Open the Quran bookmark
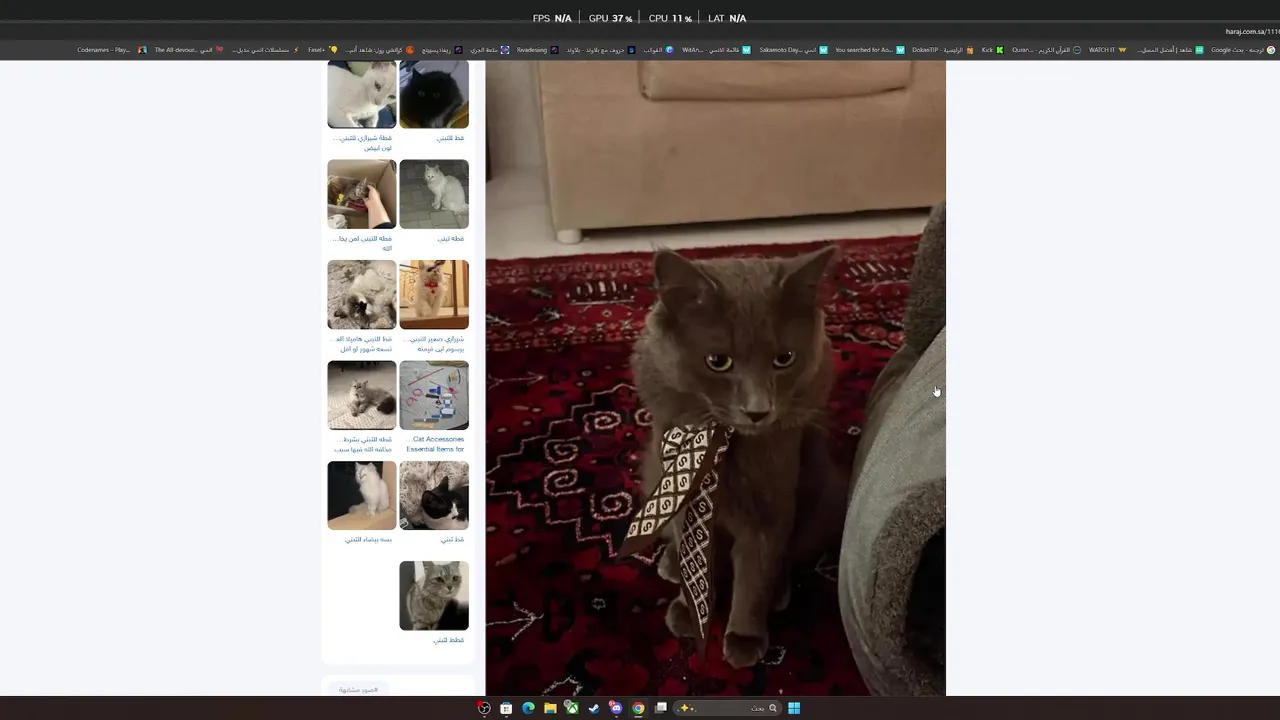 click(x=1046, y=50)
